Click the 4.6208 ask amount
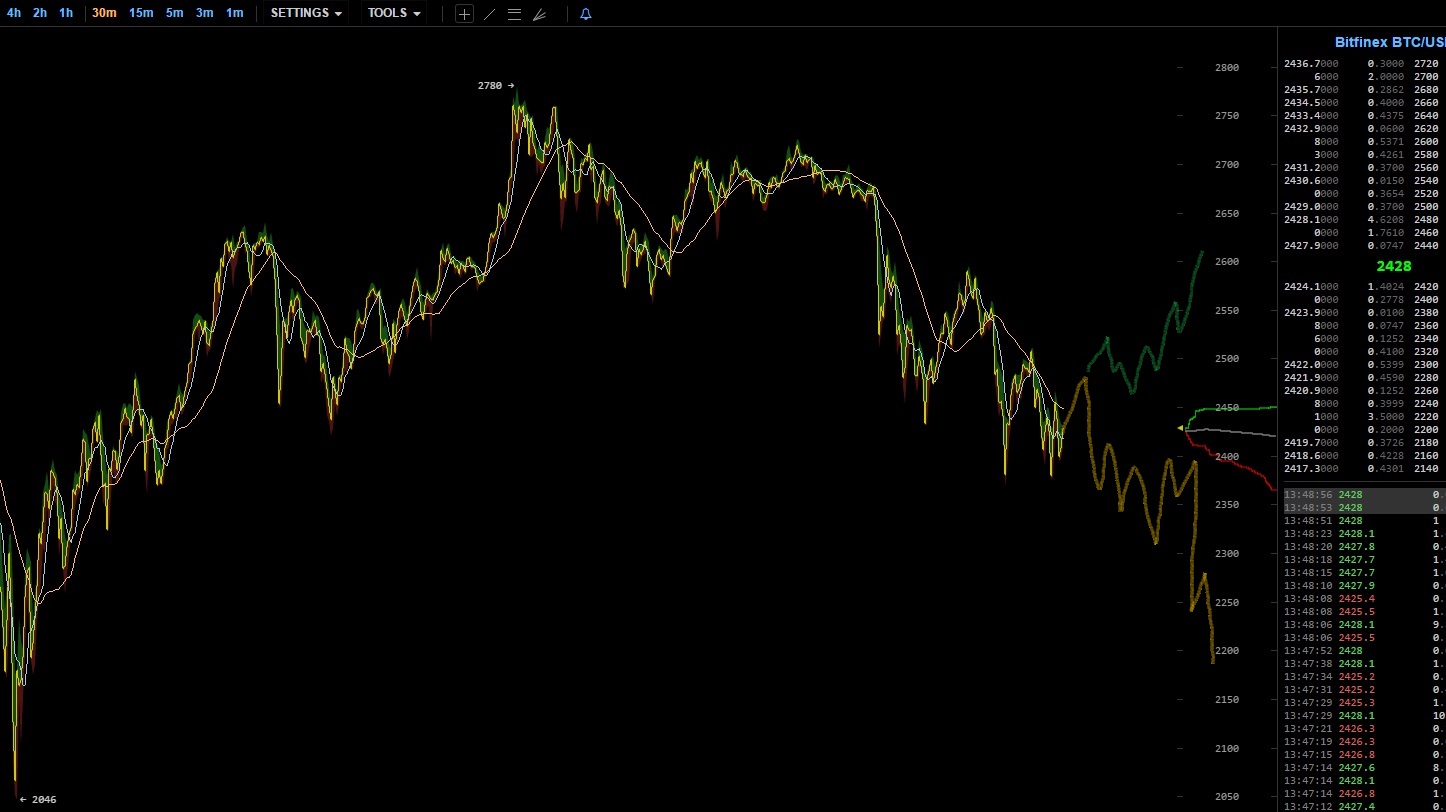 coord(1386,220)
